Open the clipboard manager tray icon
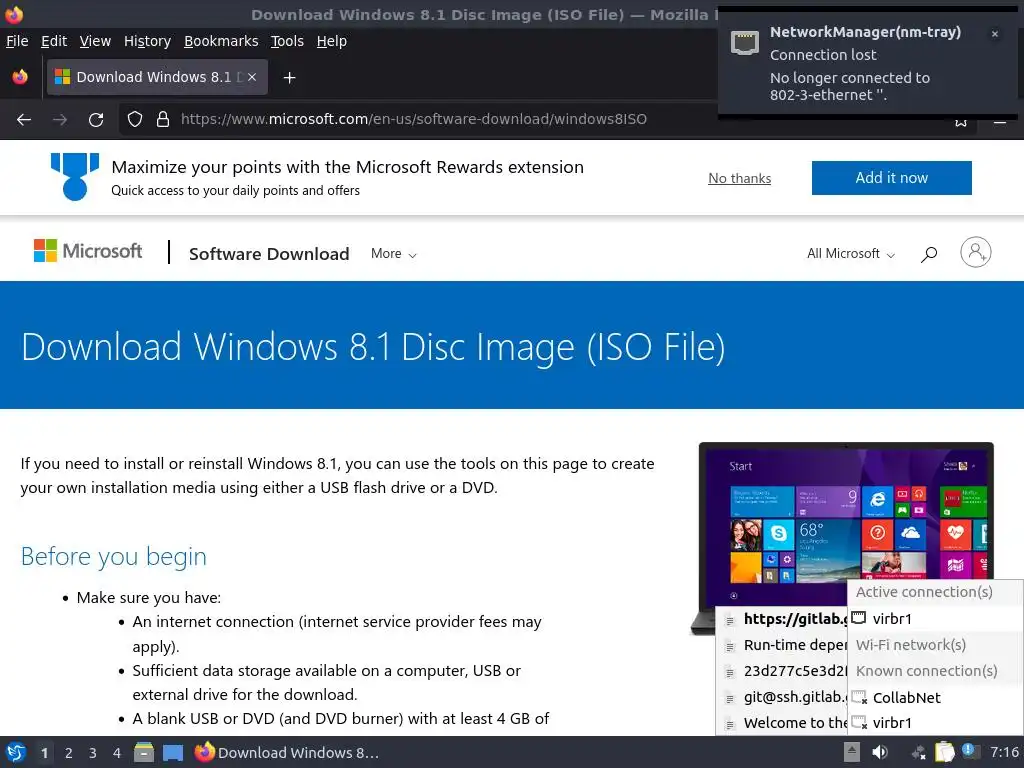Screen dimensions: 1024x768 point(944,752)
